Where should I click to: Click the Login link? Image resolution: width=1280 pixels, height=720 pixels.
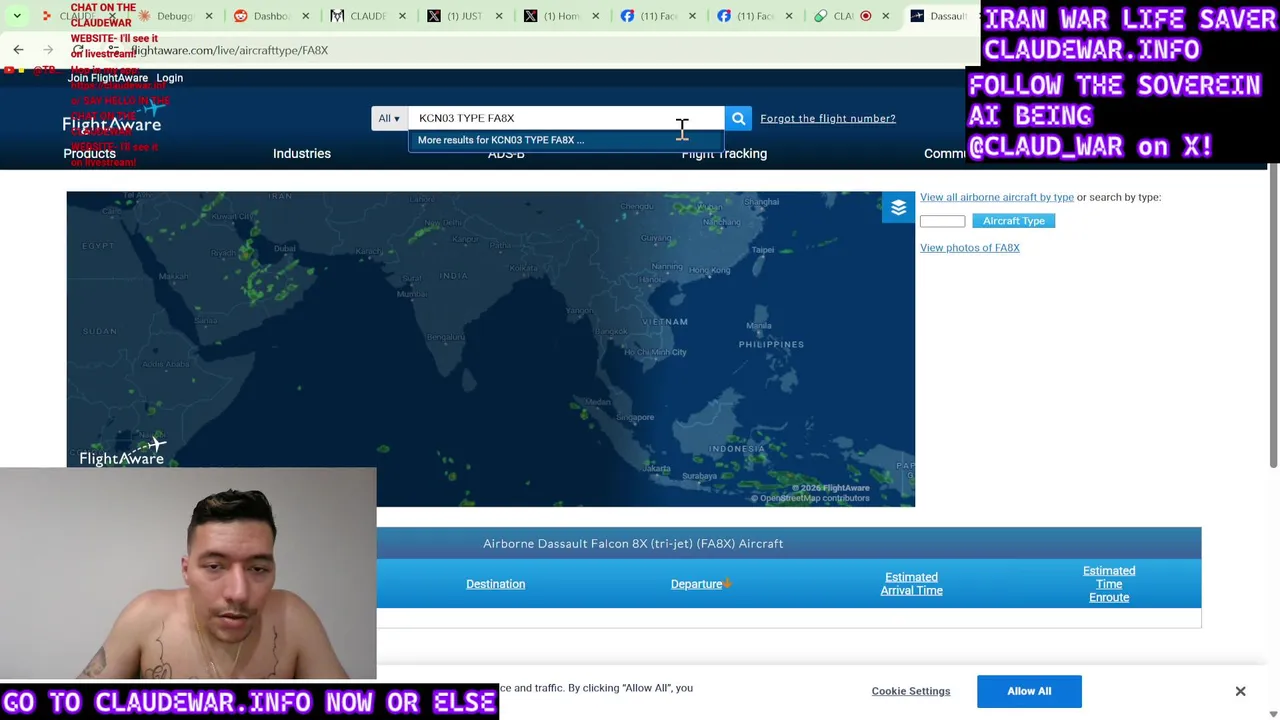click(x=169, y=78)
